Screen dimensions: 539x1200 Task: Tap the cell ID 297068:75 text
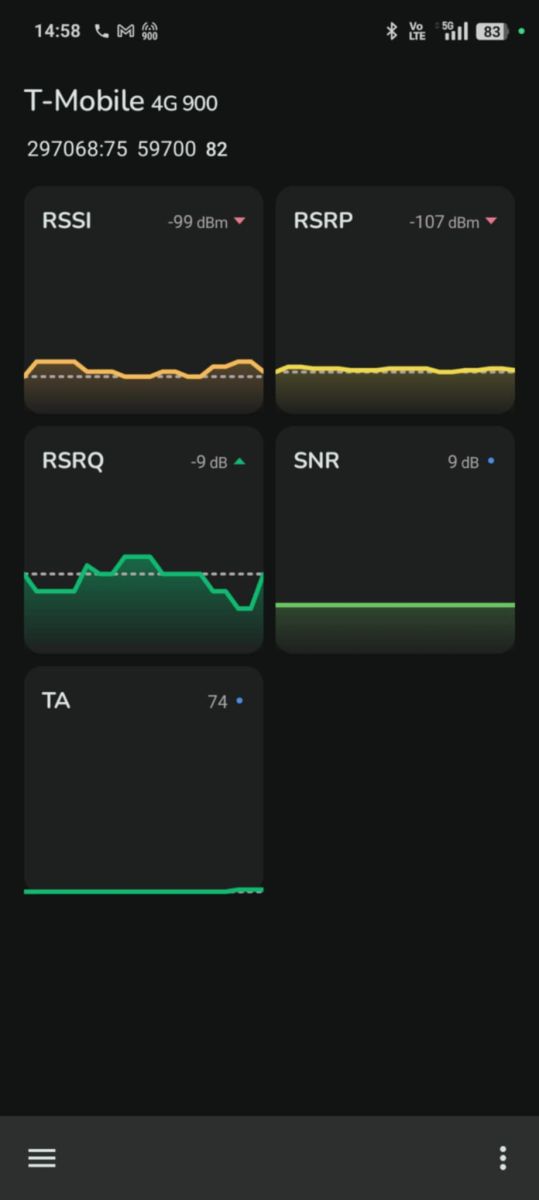[x=77, y=150]
